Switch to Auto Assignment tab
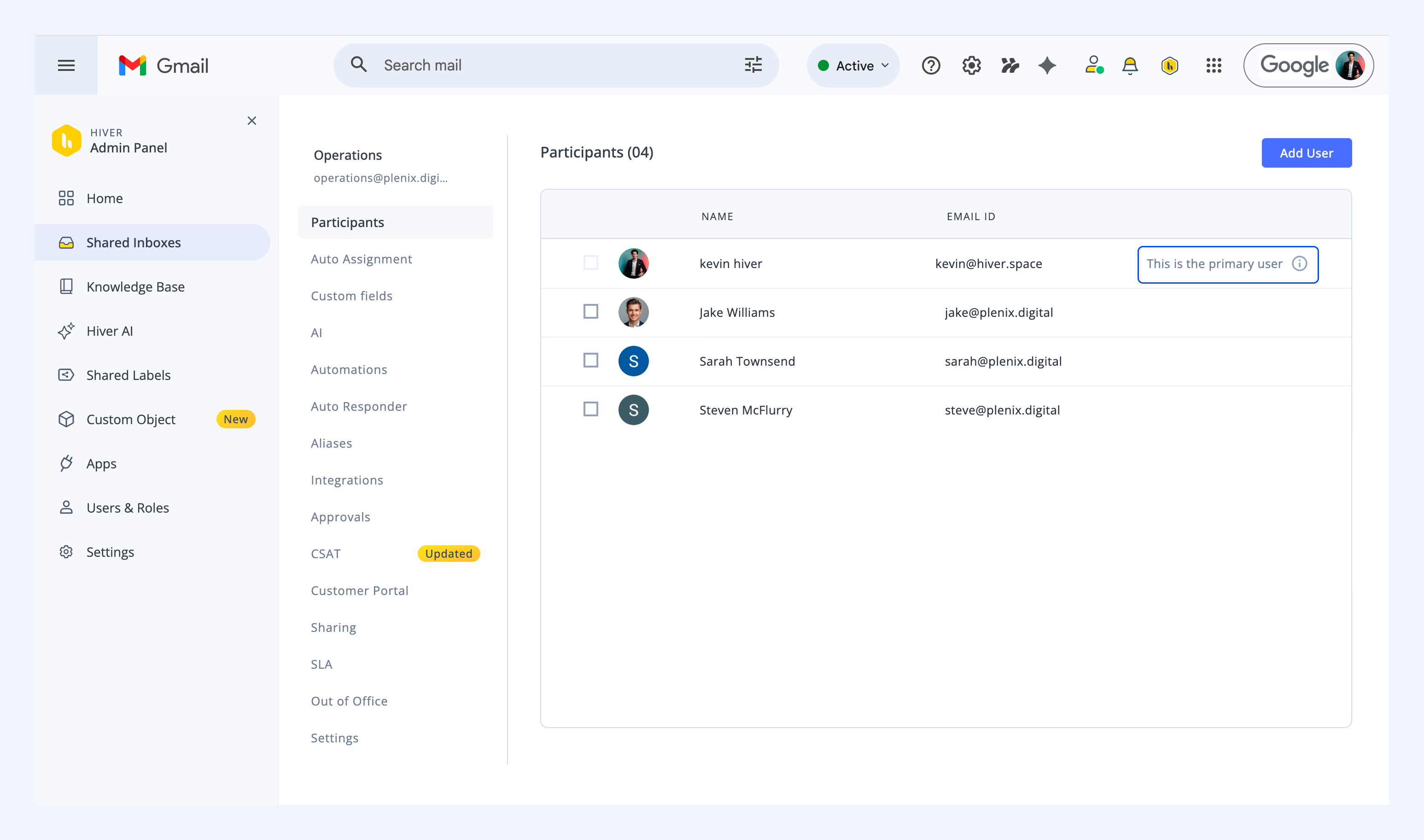Screen dimensions: 1424x840 361,259
